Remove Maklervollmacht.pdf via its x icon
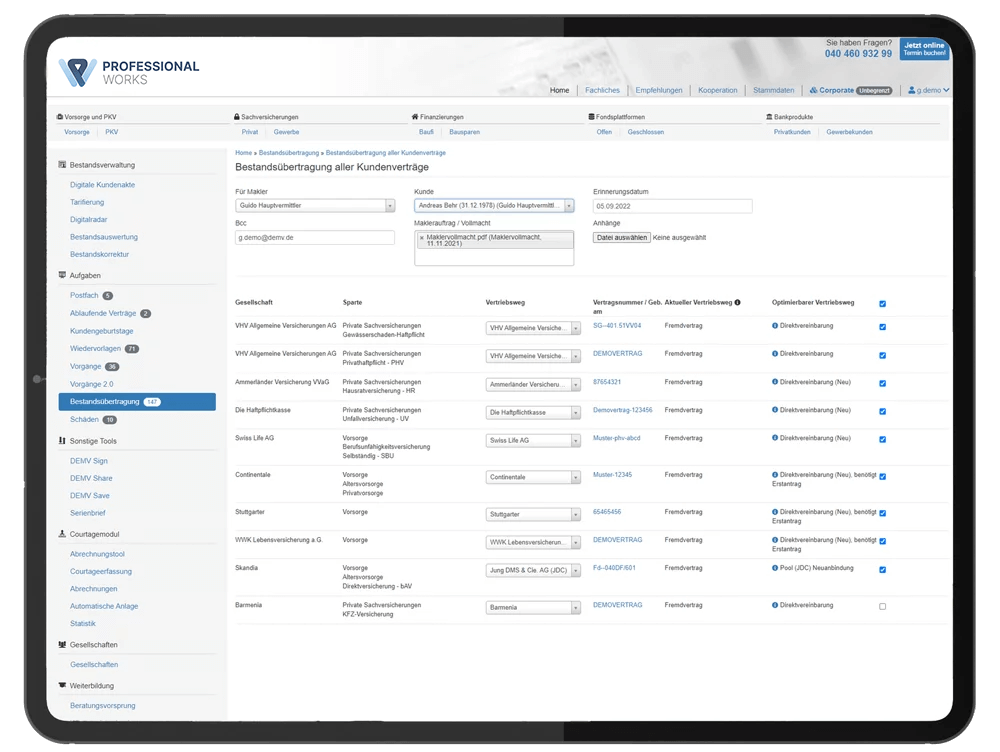The width and height of the screenshot is (1000, 752). click(422, 237)
